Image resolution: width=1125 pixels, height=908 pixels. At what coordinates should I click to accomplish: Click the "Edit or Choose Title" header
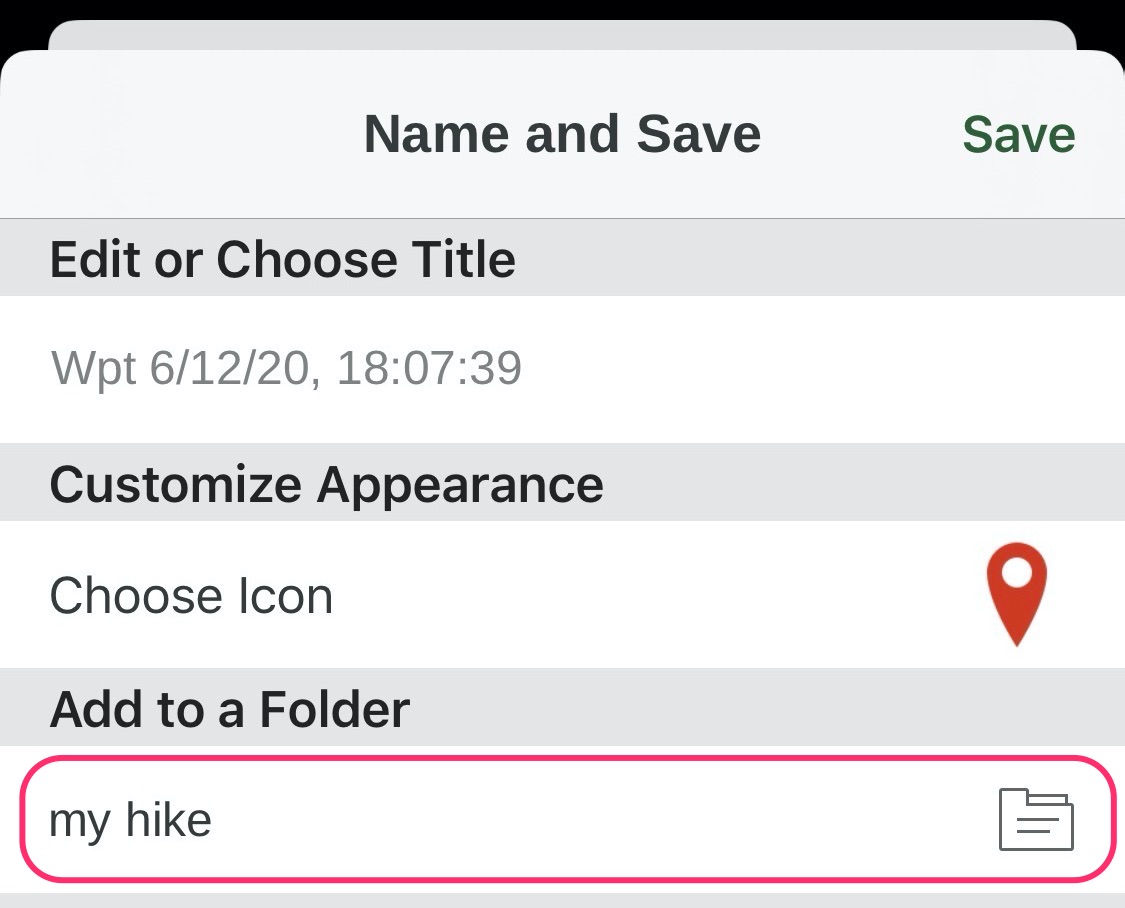[283, 260]
